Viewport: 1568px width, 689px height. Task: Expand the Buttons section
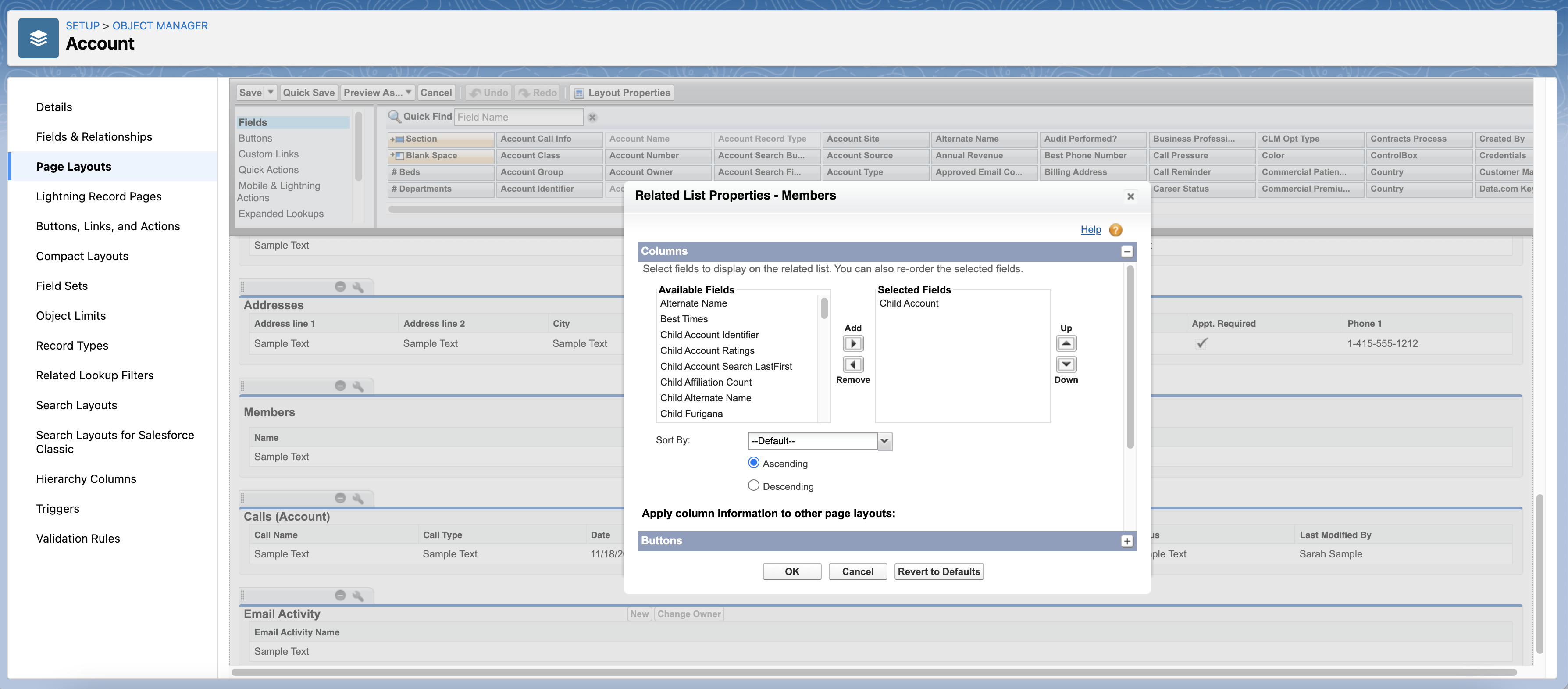coord(1127,541)
